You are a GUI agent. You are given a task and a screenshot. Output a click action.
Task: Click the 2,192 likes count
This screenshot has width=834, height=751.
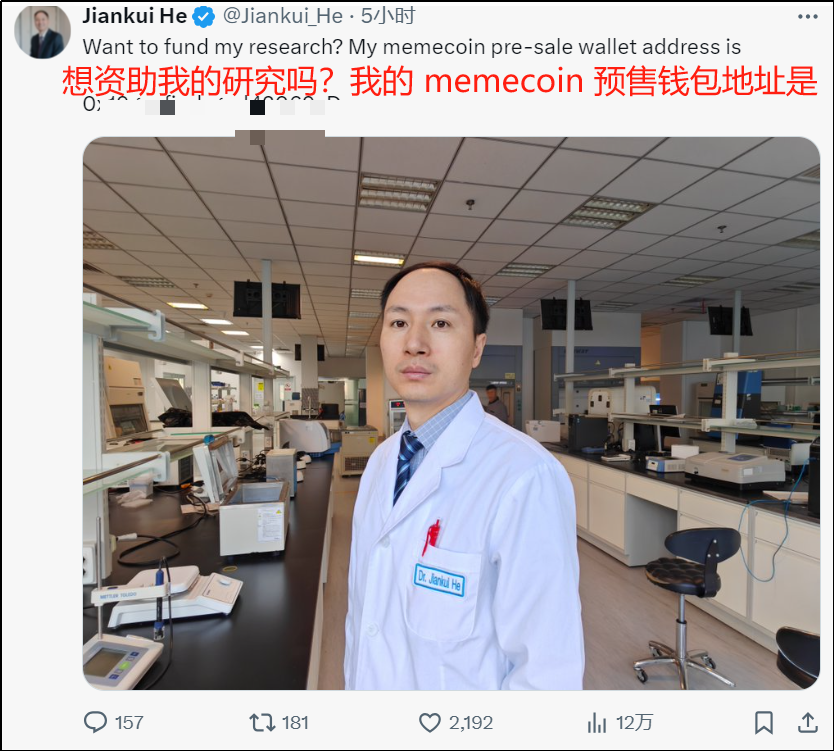click(471, 723)
